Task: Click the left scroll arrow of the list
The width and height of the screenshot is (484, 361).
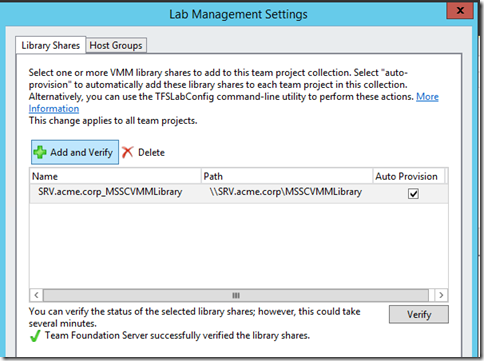Action: pyautogui.click(x=36, y=295)
